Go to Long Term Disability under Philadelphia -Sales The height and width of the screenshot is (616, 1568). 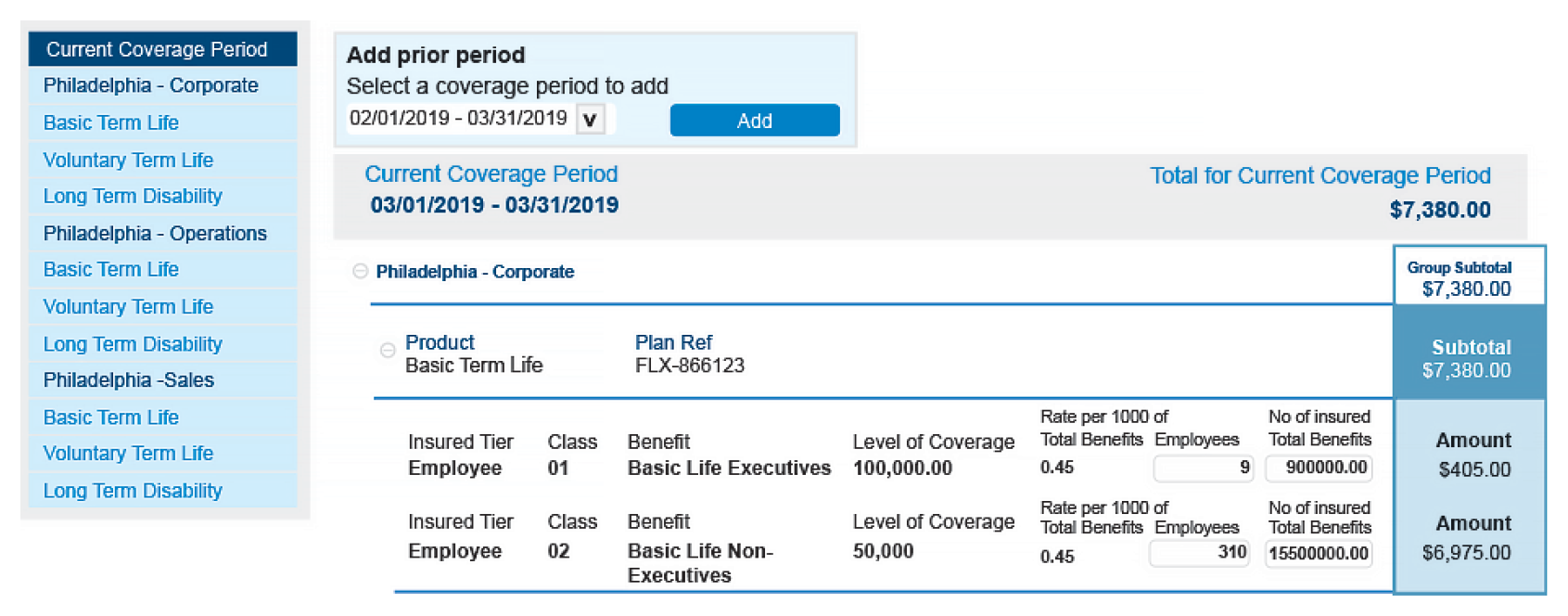(133, 491)
